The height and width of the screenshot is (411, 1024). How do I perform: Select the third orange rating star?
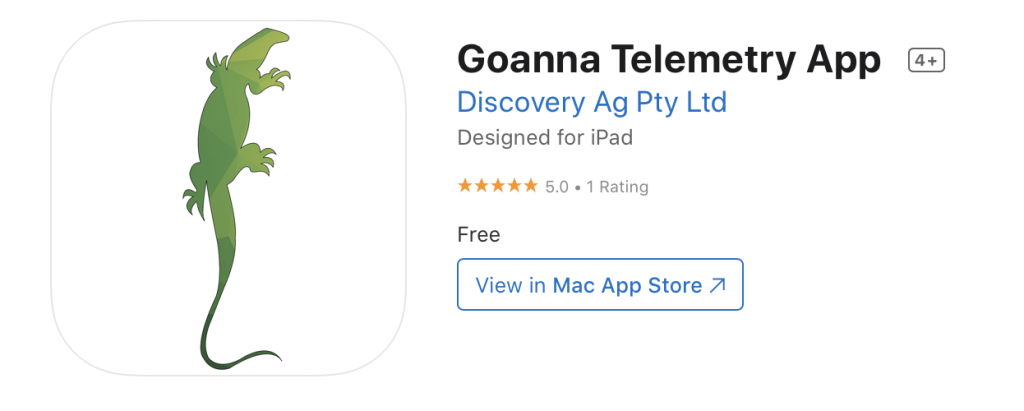pyautogui.click(x=498, y=186)
